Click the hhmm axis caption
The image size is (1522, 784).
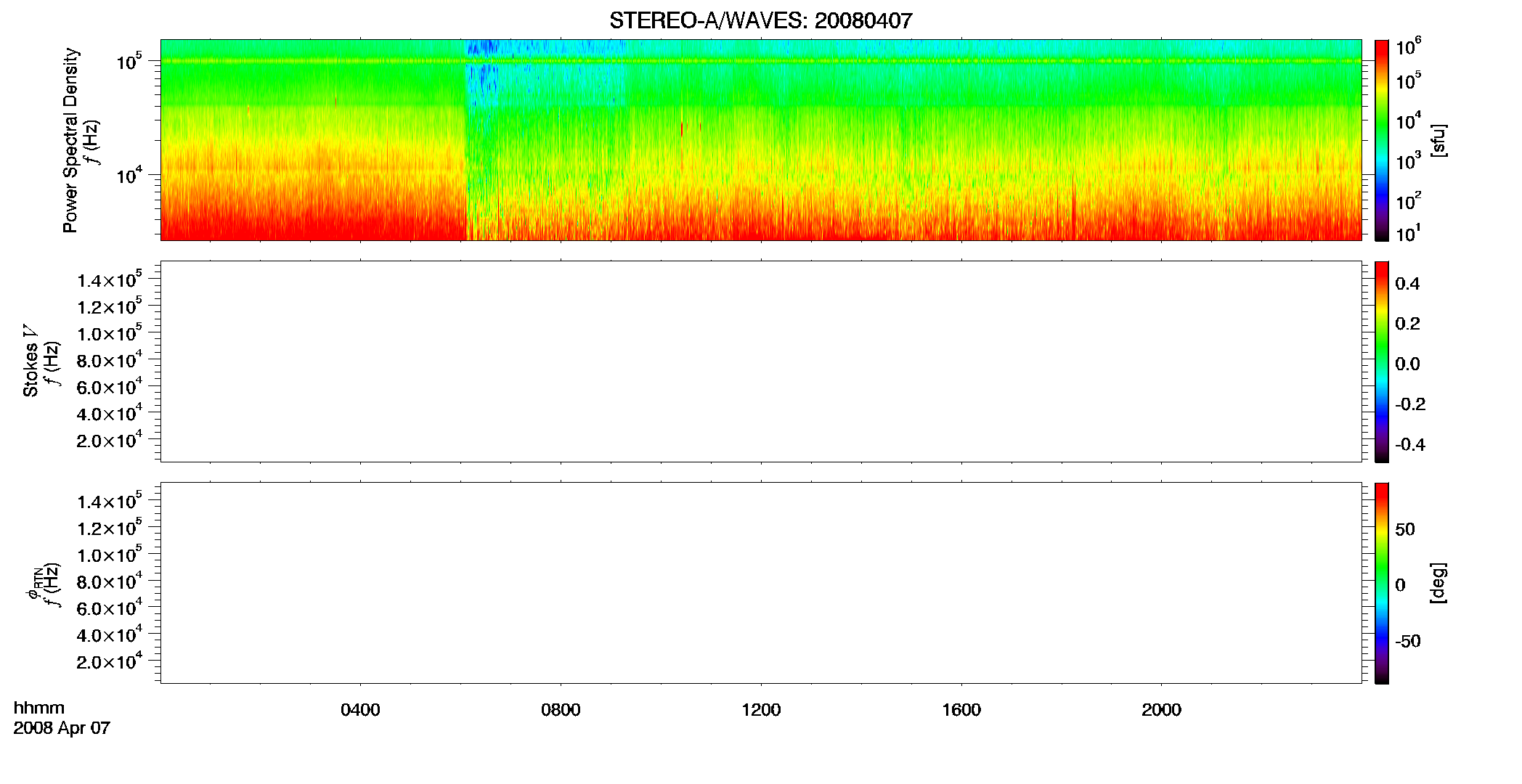pyautogui.click(x=38, y=708)
